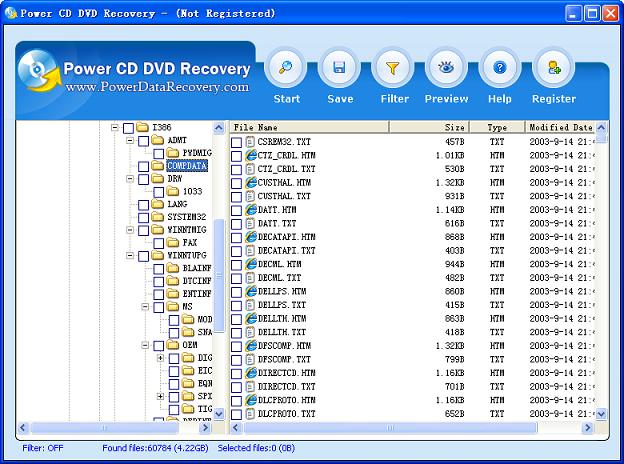Select the PYDMIG folder in tree
Viewport: 624px width, 464px height.
197,153
